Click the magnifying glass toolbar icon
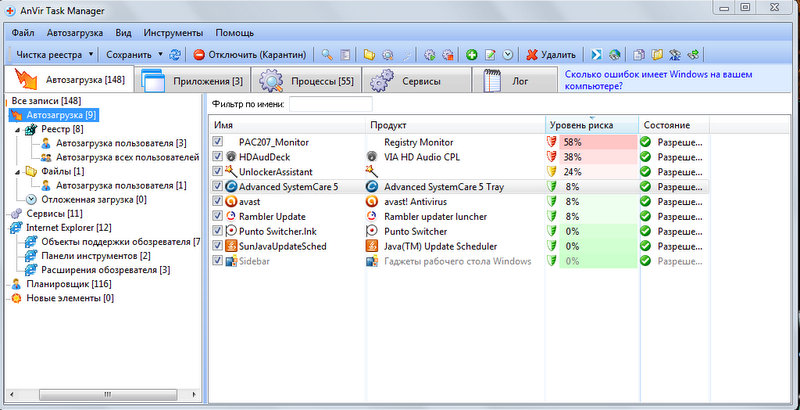 click(327, 55)
